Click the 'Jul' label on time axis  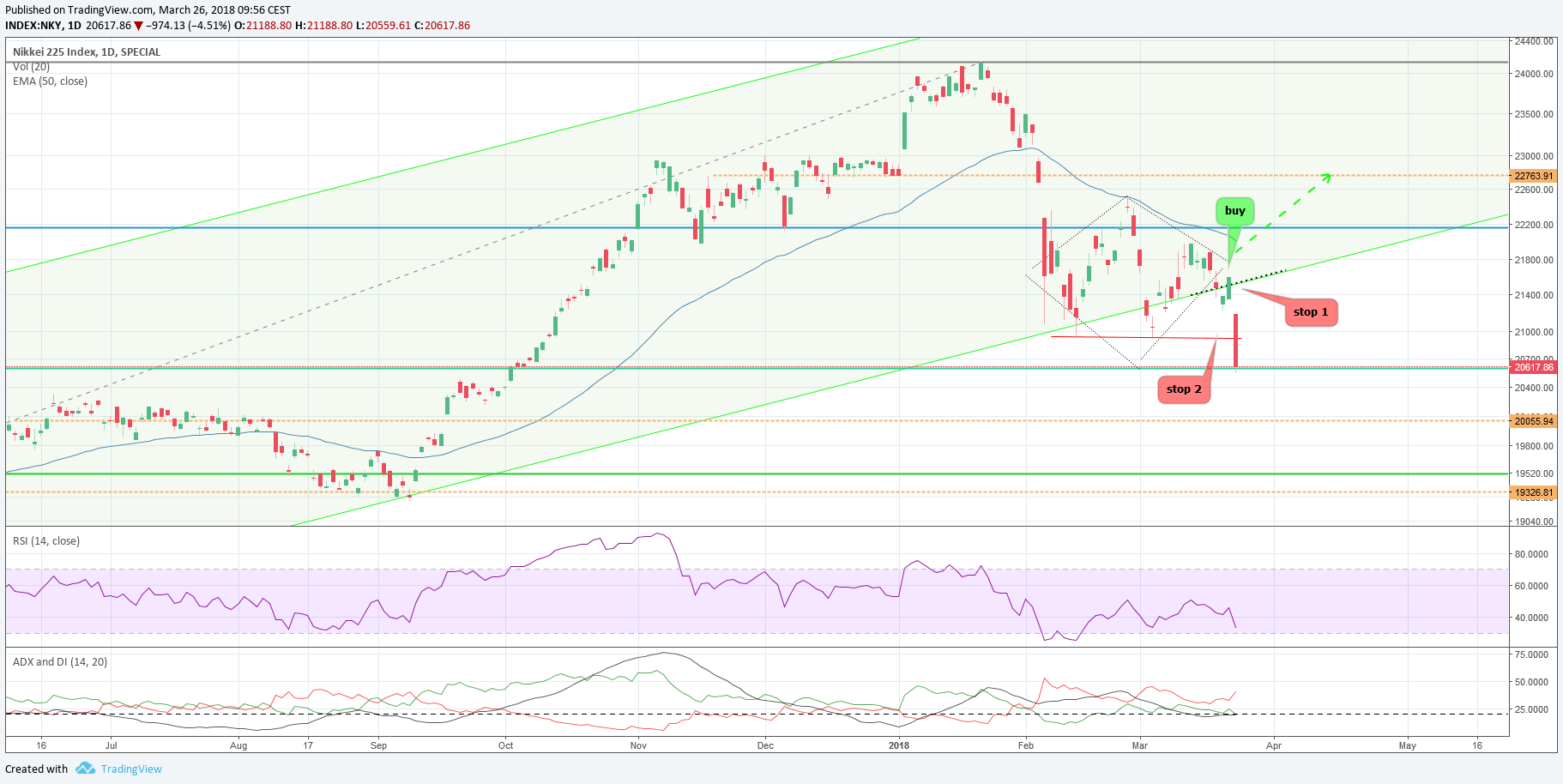pyautogui.click(x=111, y=745)
